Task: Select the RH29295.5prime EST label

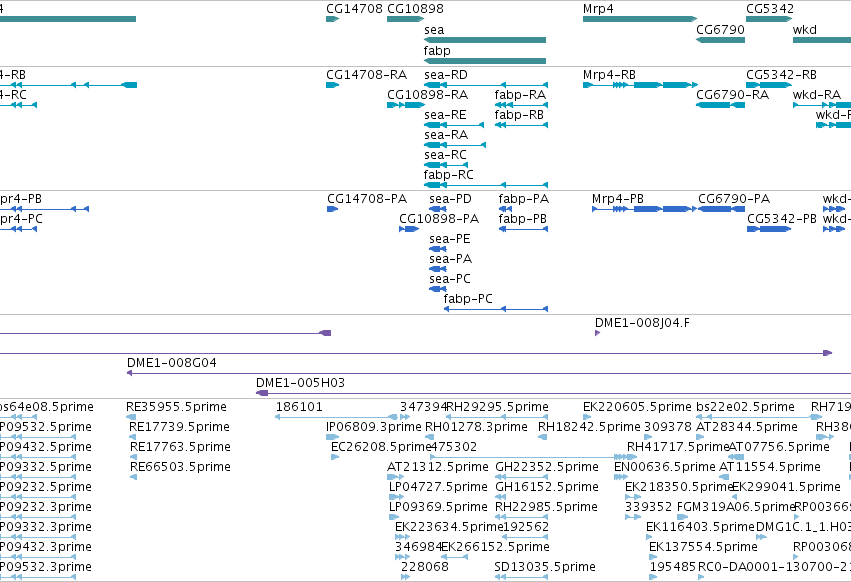Action: pos(497,407)
